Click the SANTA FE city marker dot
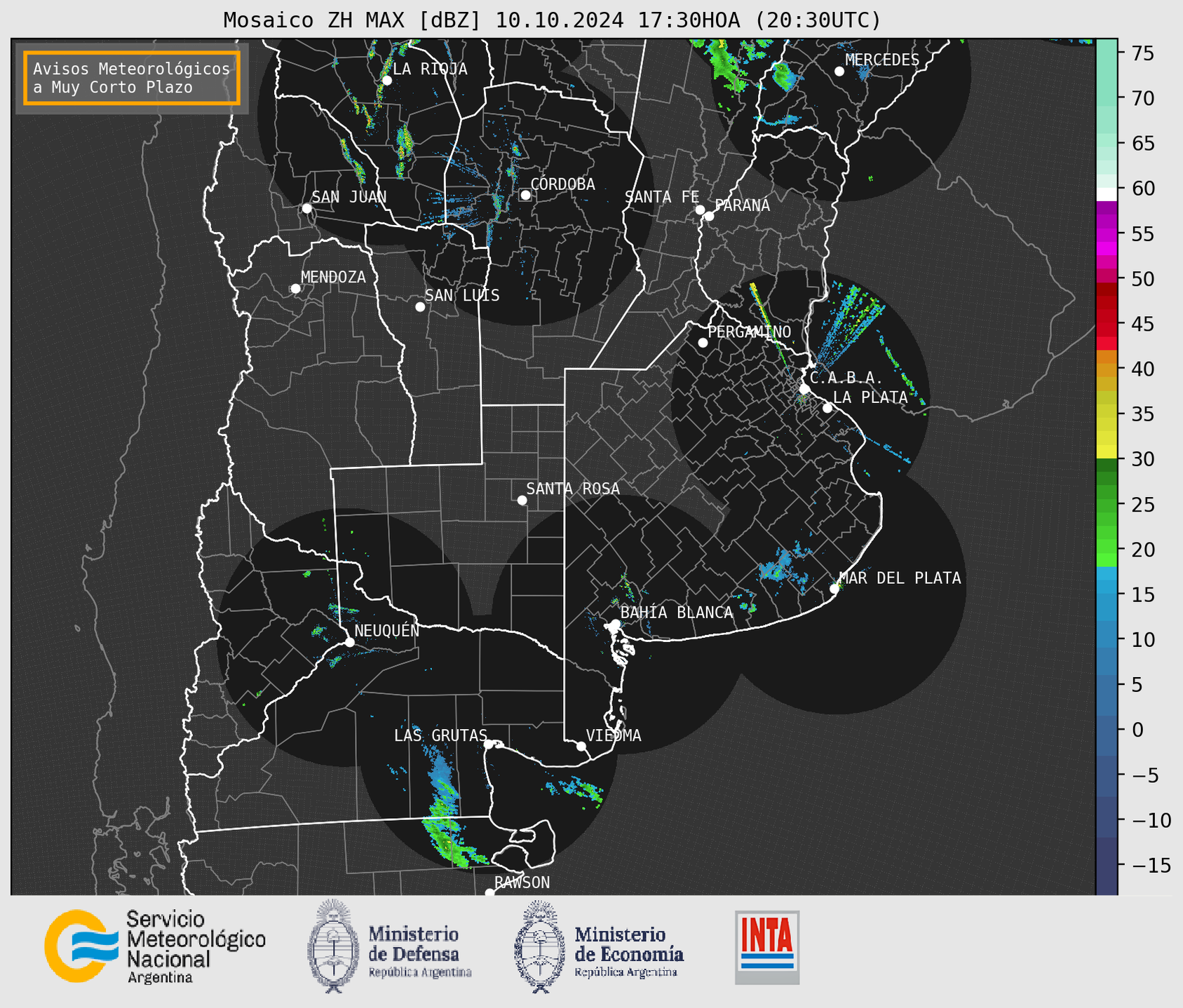 [x=700, y=210]
